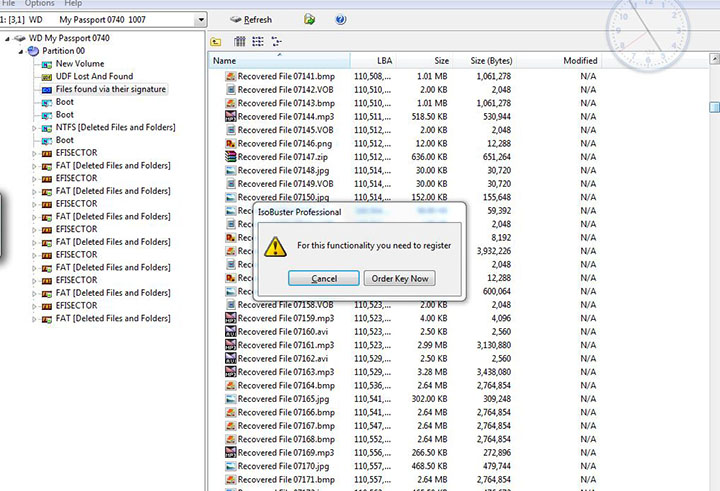The image size is (720, 491).
Task: Select Recovered File 07158.VOB
Action: [285, 305]
